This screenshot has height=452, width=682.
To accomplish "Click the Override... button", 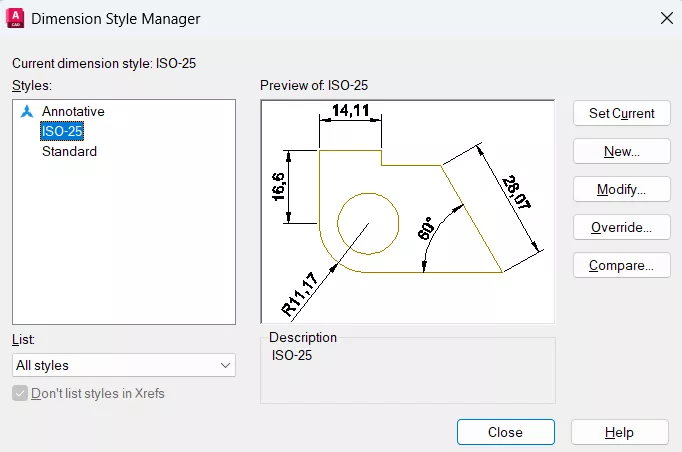I will (x=621, y=227).
